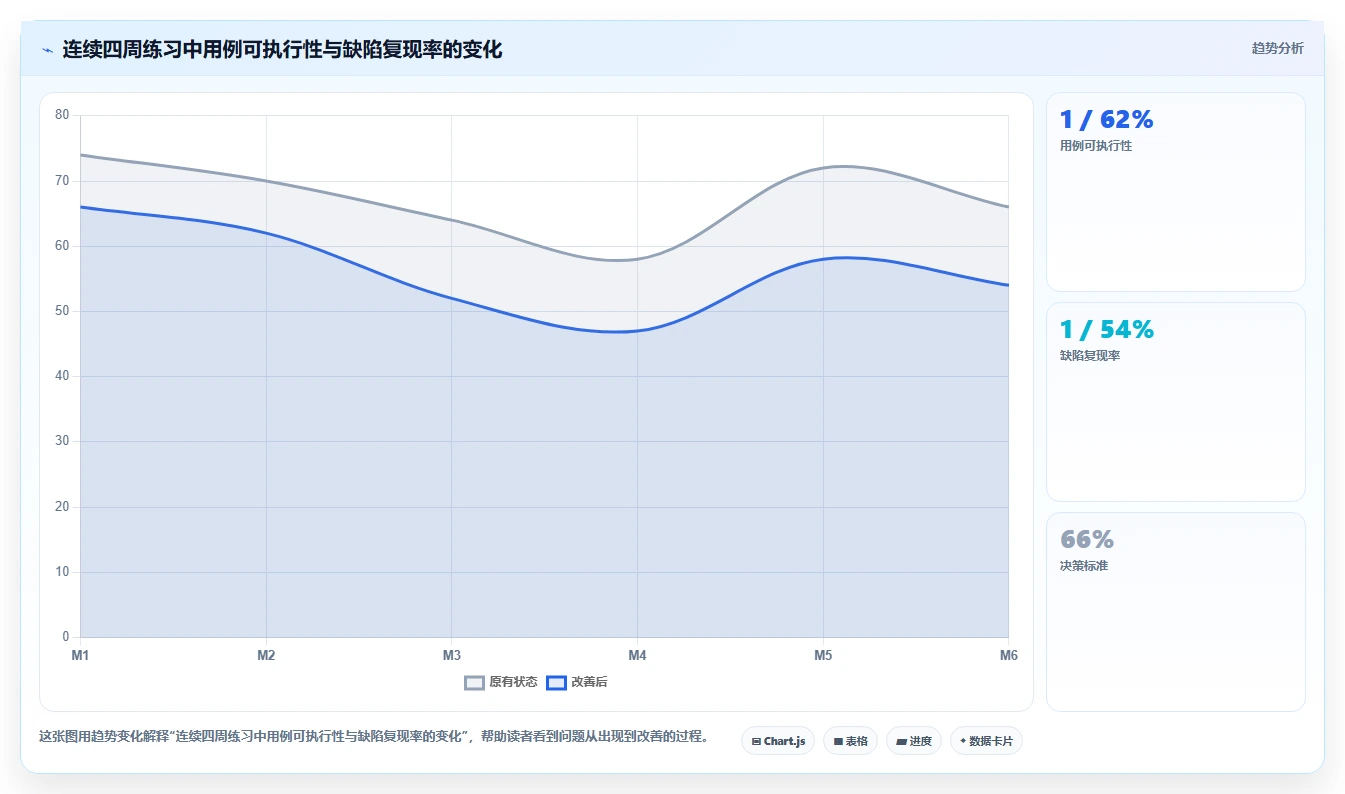Click the icon in the Chart.js tag
This screenshot has width=1345, height=794.
click(x=756, y=742)
